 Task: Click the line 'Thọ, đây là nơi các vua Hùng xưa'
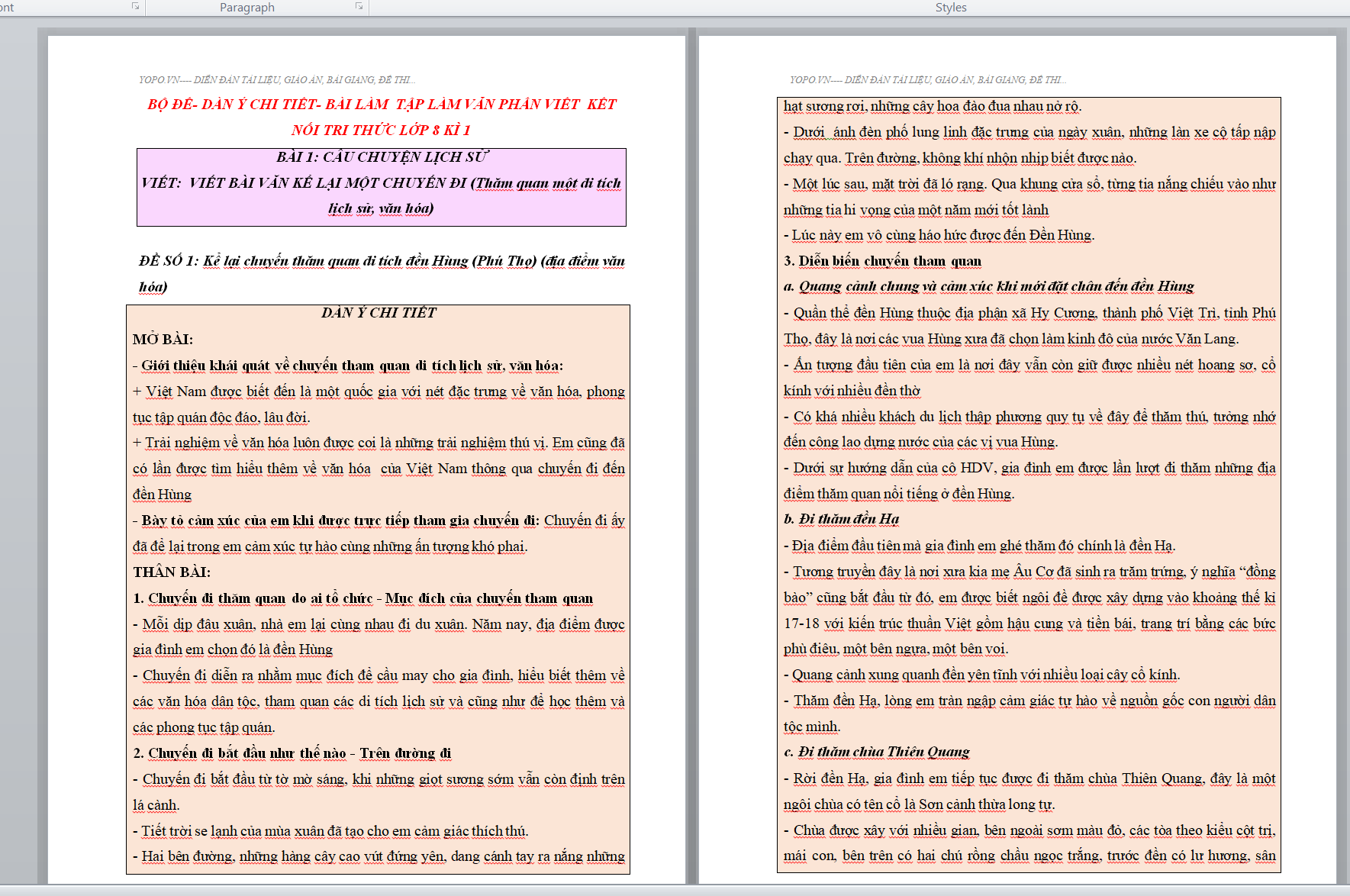[1011, 339]
